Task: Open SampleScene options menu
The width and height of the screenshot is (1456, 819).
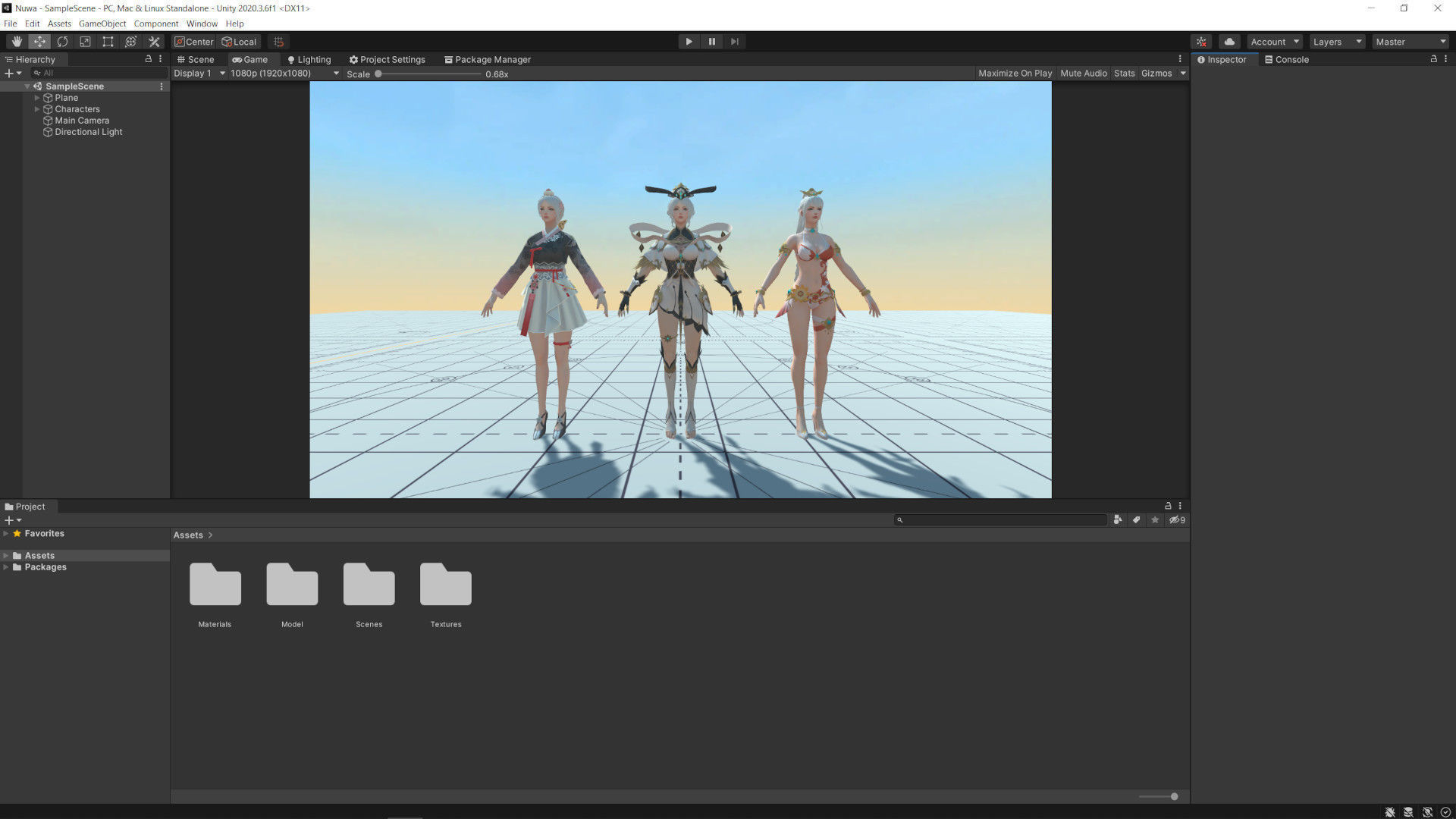Action: [162, 86]
